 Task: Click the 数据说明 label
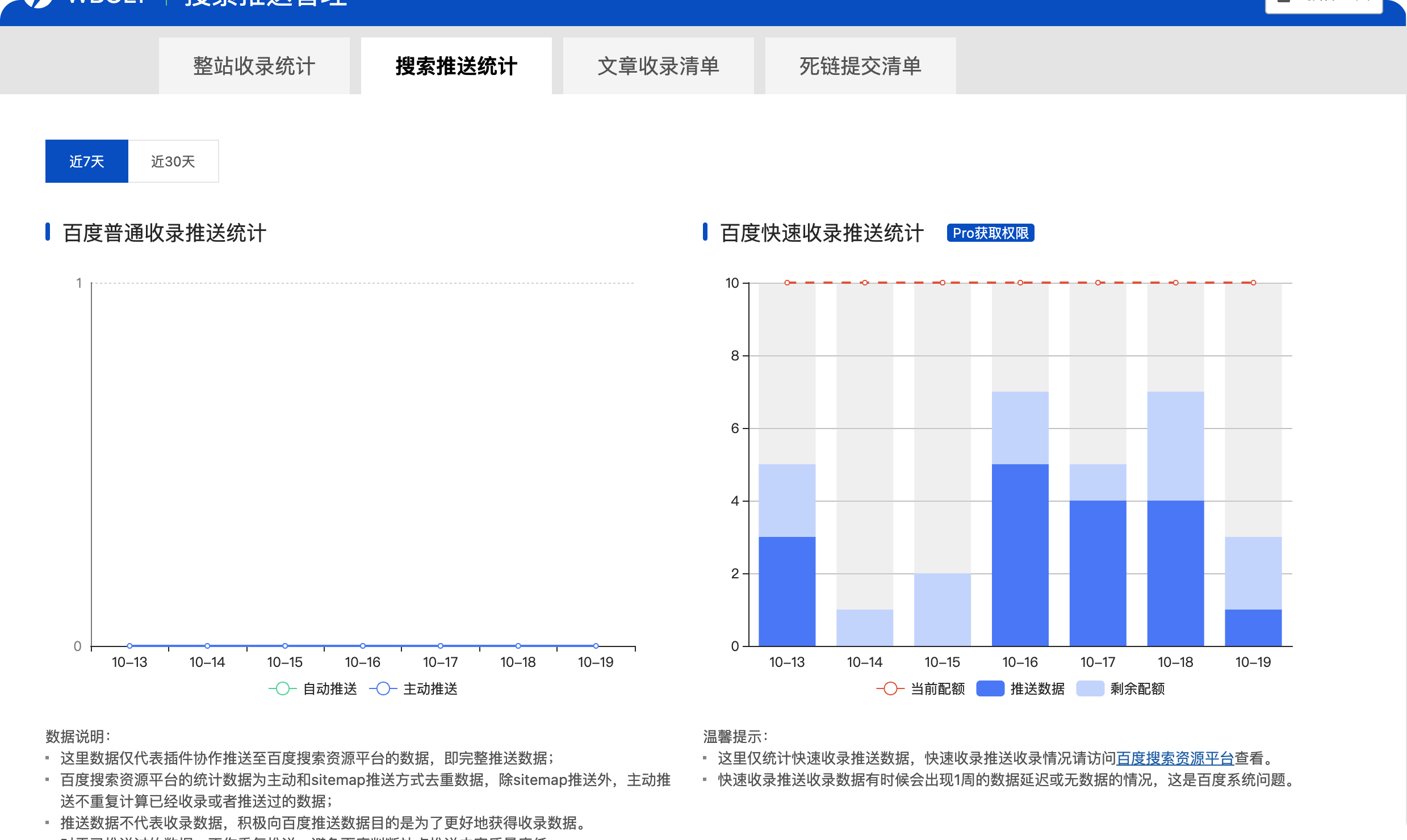click(77, 737)
